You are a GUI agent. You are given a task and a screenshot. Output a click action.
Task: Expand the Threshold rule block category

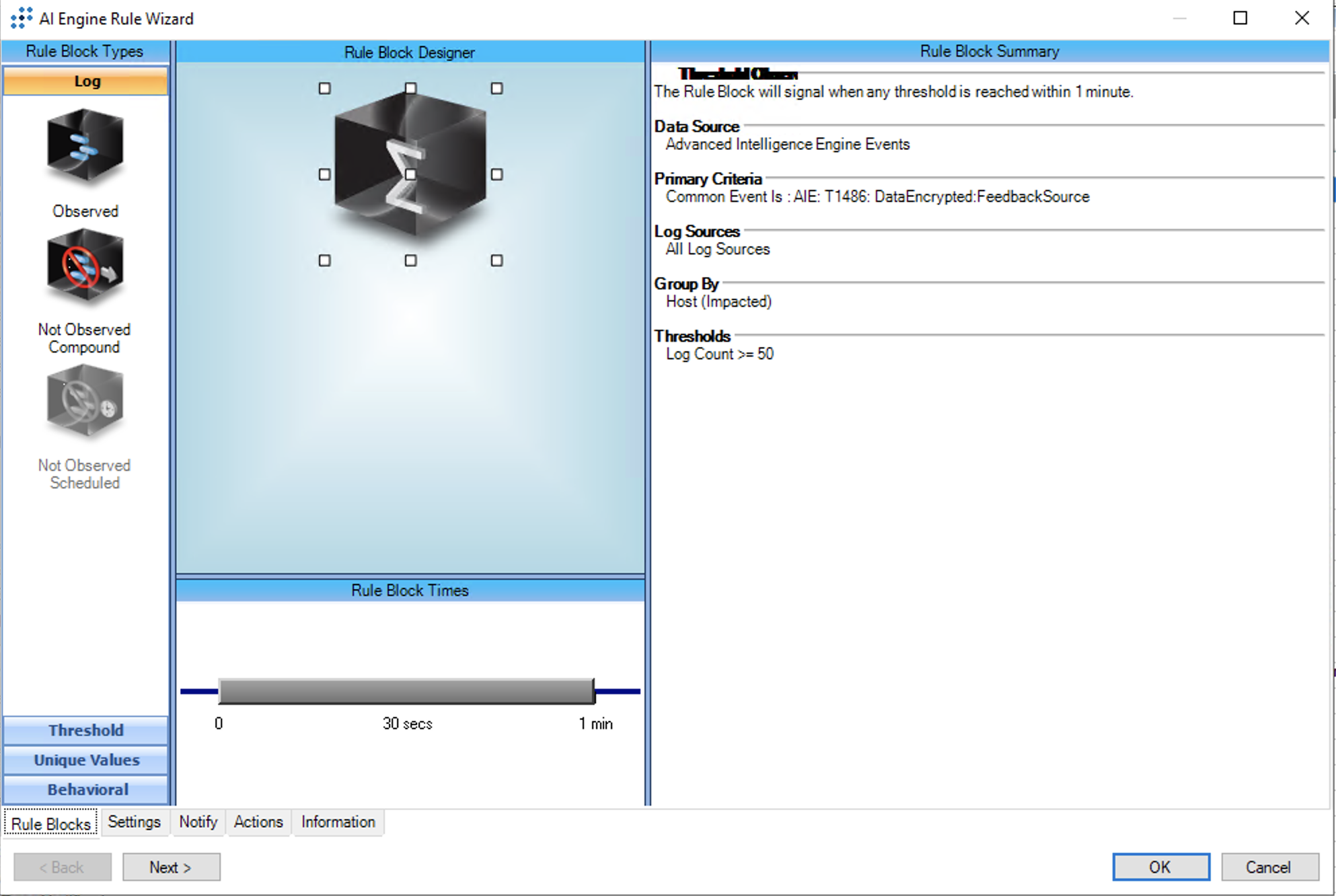pyautogui.click(x=85, y=731)
